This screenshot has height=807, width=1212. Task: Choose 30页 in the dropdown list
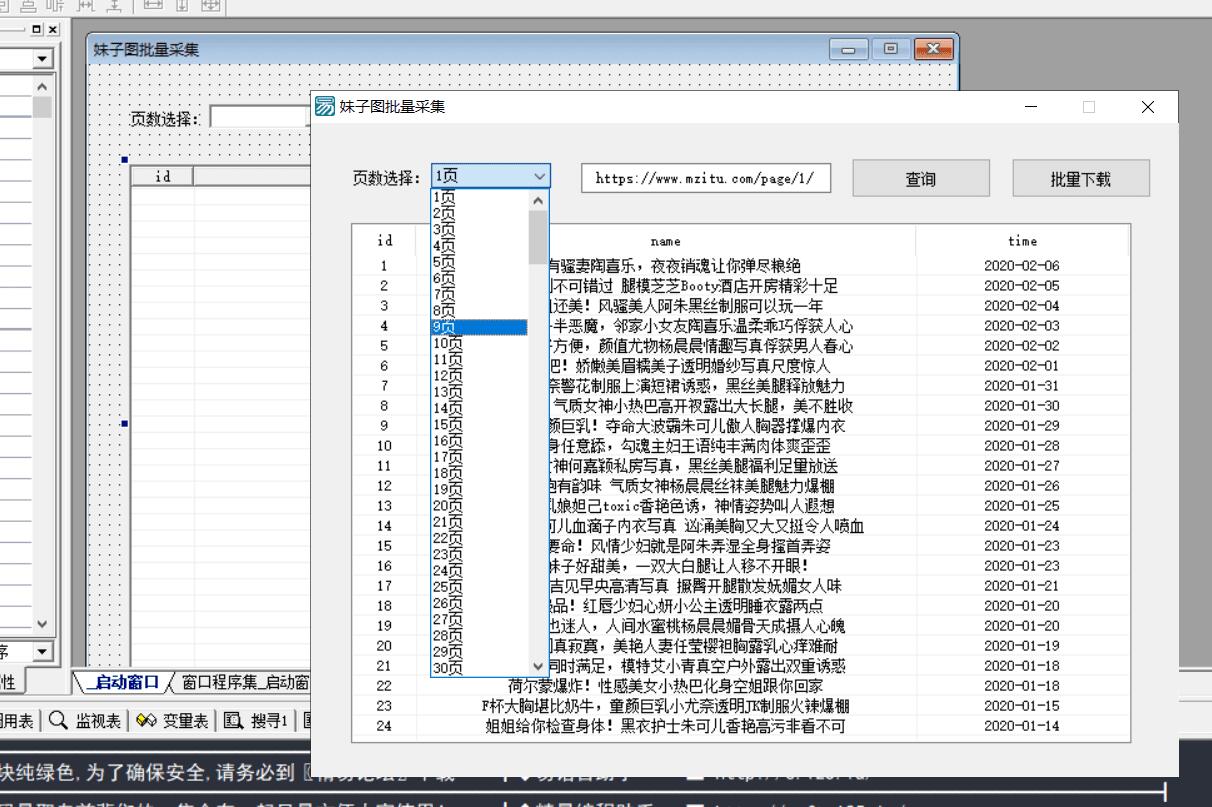[479, 668]
